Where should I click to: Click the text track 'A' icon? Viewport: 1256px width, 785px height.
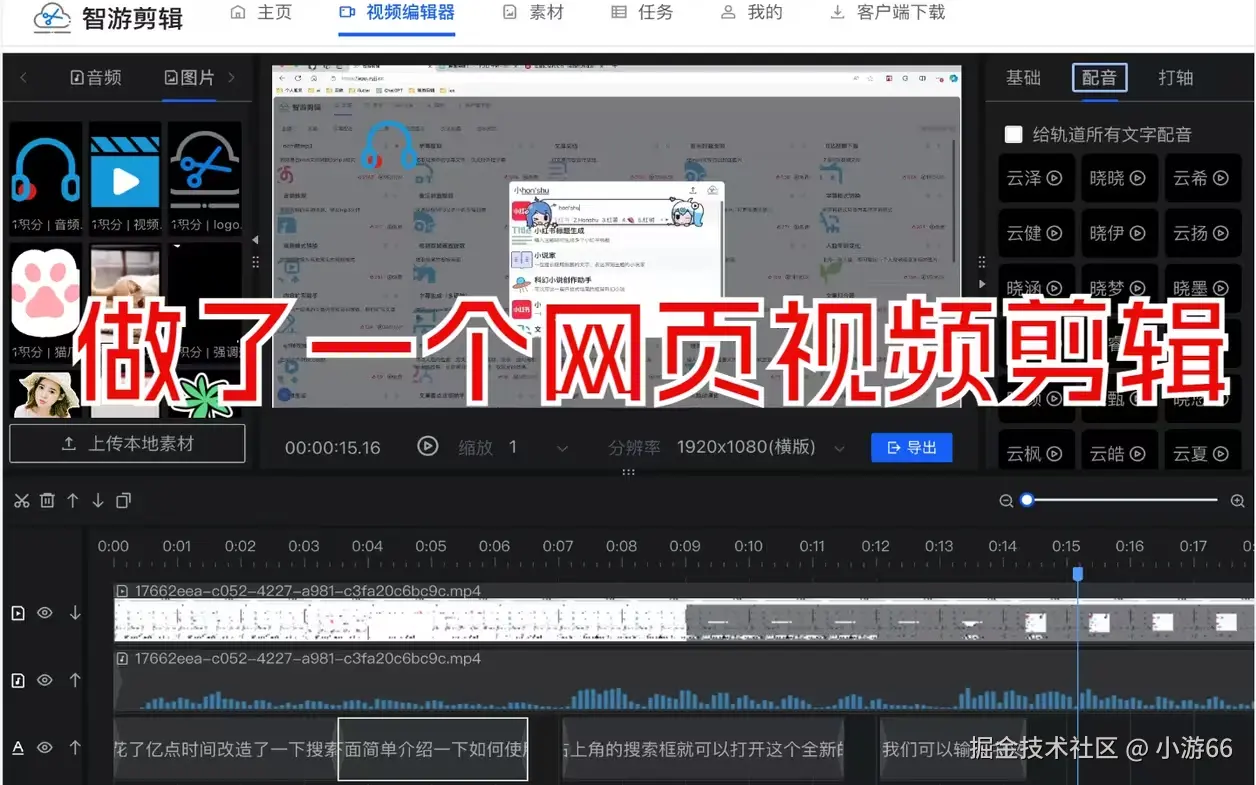click(18, 747)
